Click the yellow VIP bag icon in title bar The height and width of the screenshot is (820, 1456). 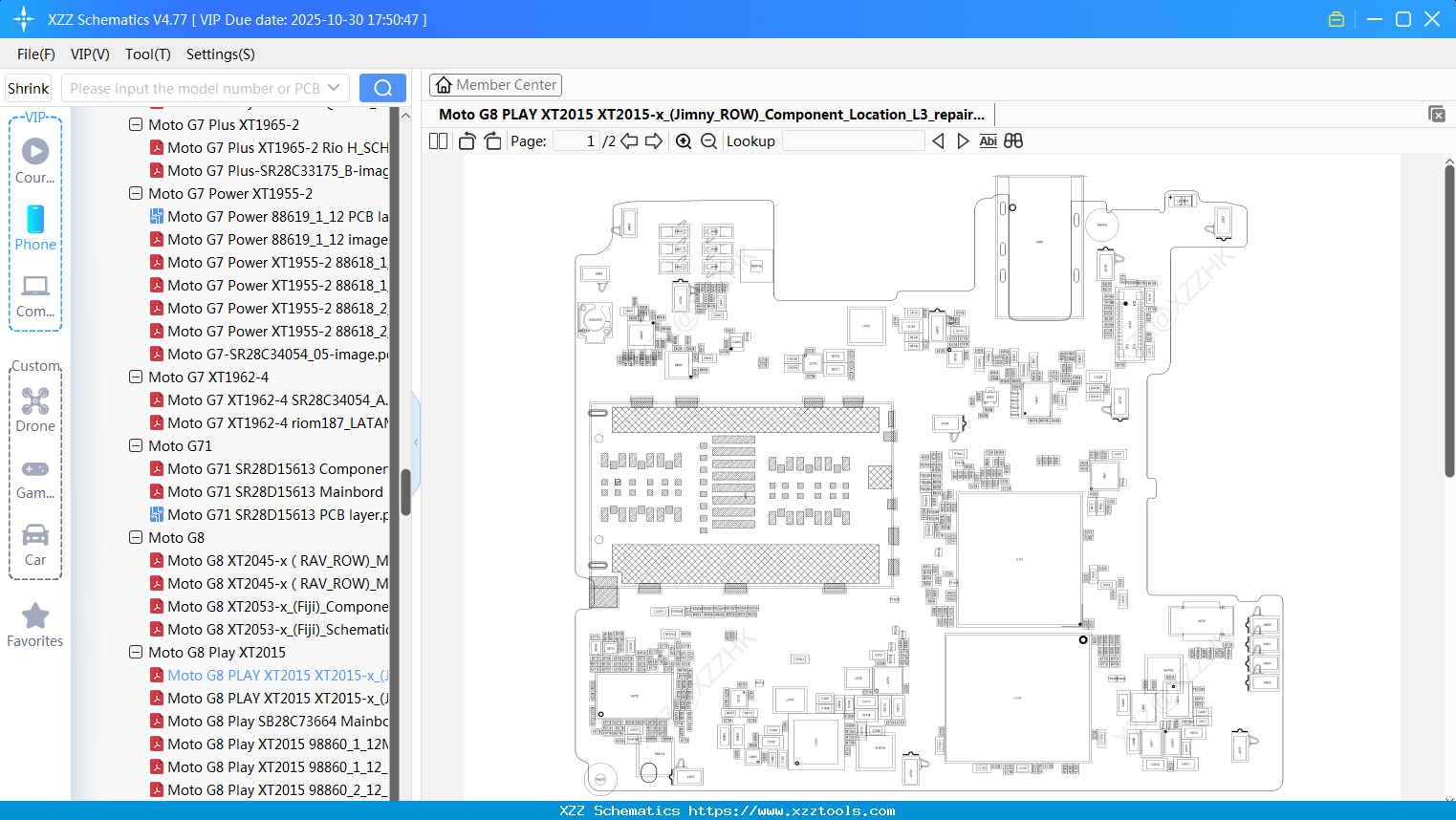click(1336, 19)
